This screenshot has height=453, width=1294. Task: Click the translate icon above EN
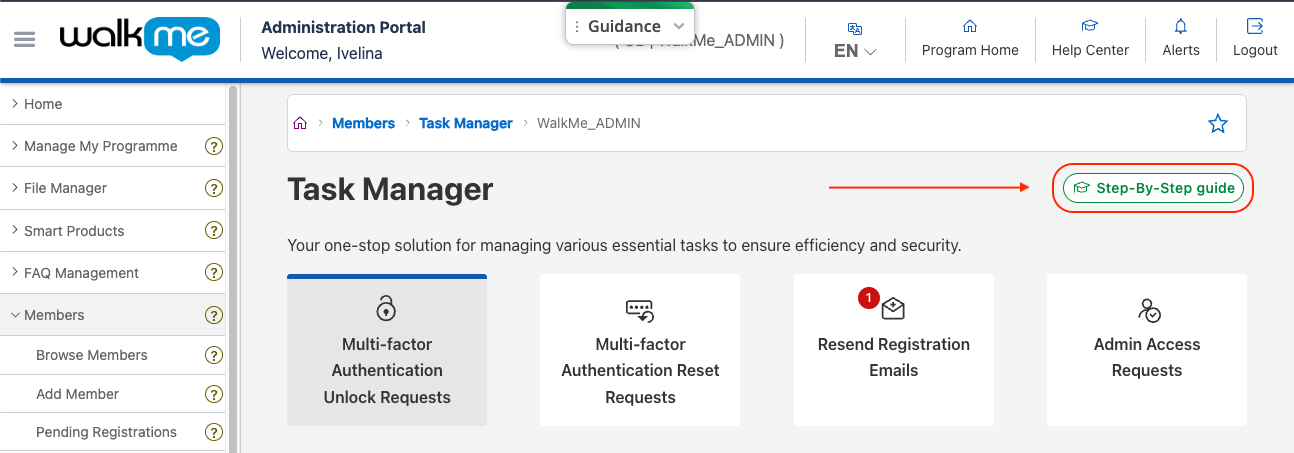pos(855,29)
